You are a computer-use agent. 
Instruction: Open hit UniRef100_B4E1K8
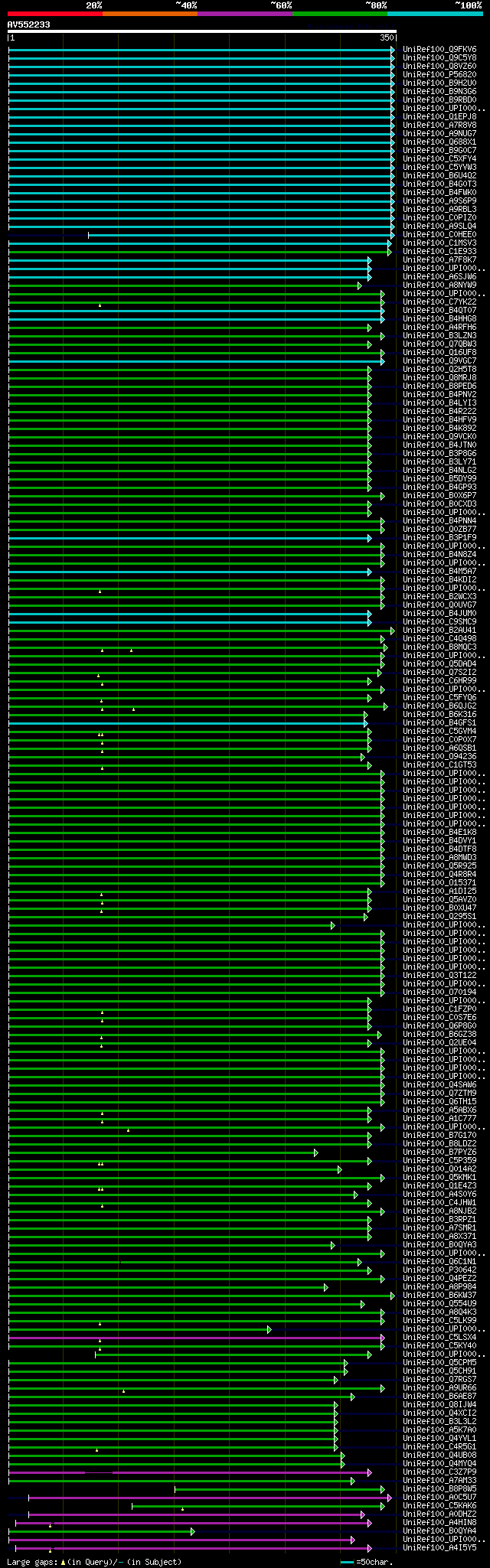click(439, 833)
